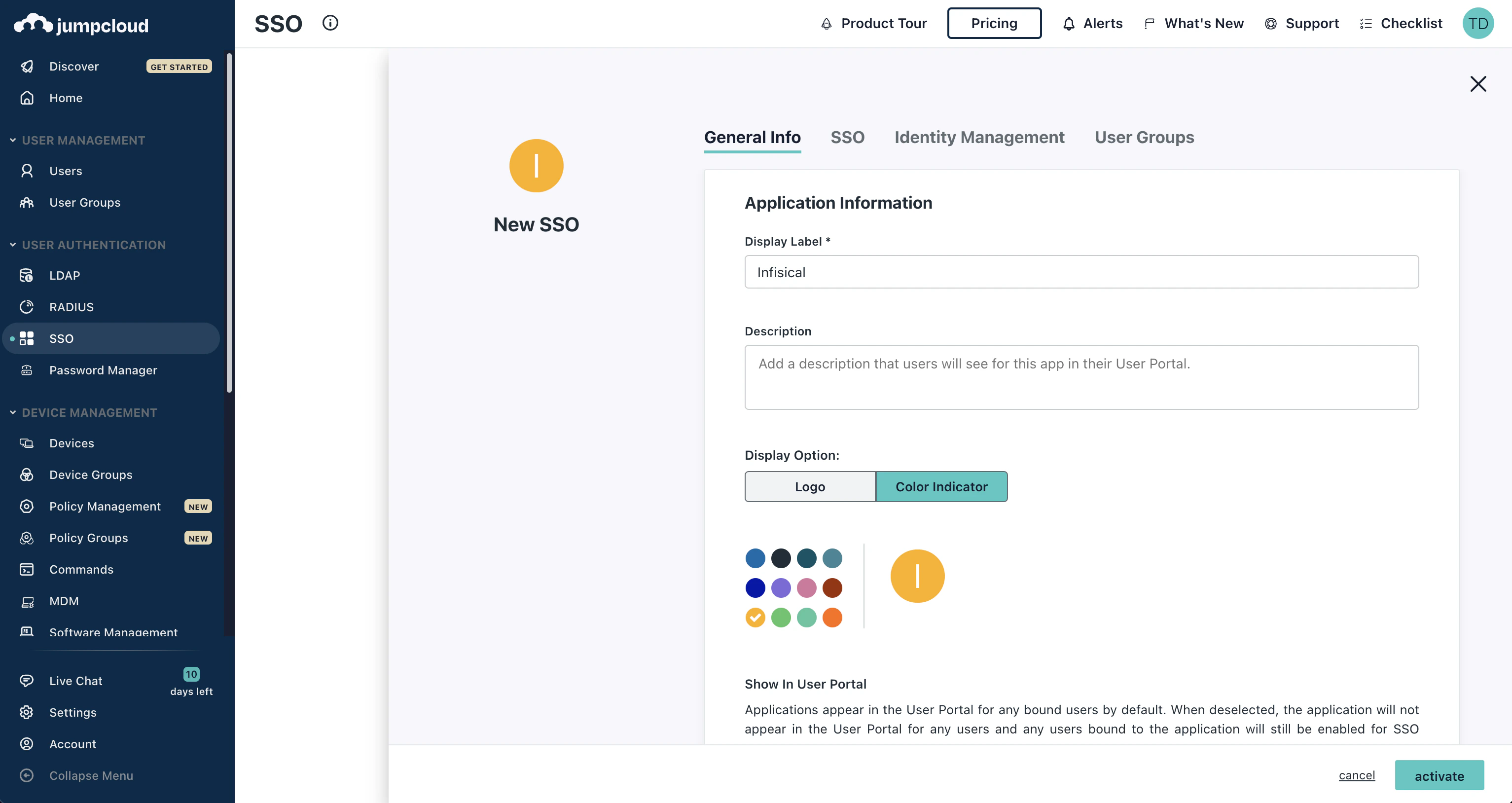This screenshot has width=1512, height=803.
Task: Open the Discover rocket icon
Action: click(27, 66)
